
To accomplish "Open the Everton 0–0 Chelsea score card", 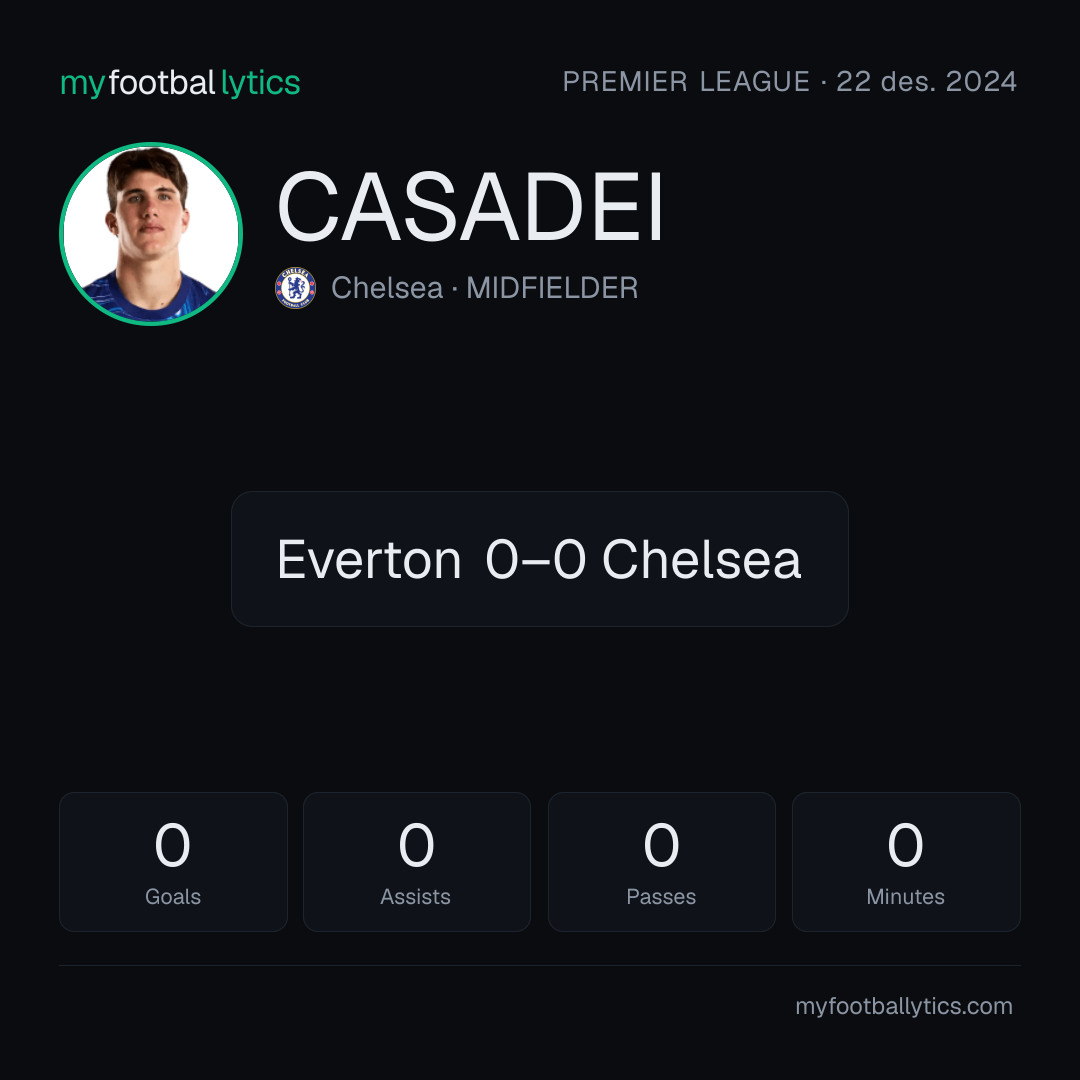I will coord(539,559).
